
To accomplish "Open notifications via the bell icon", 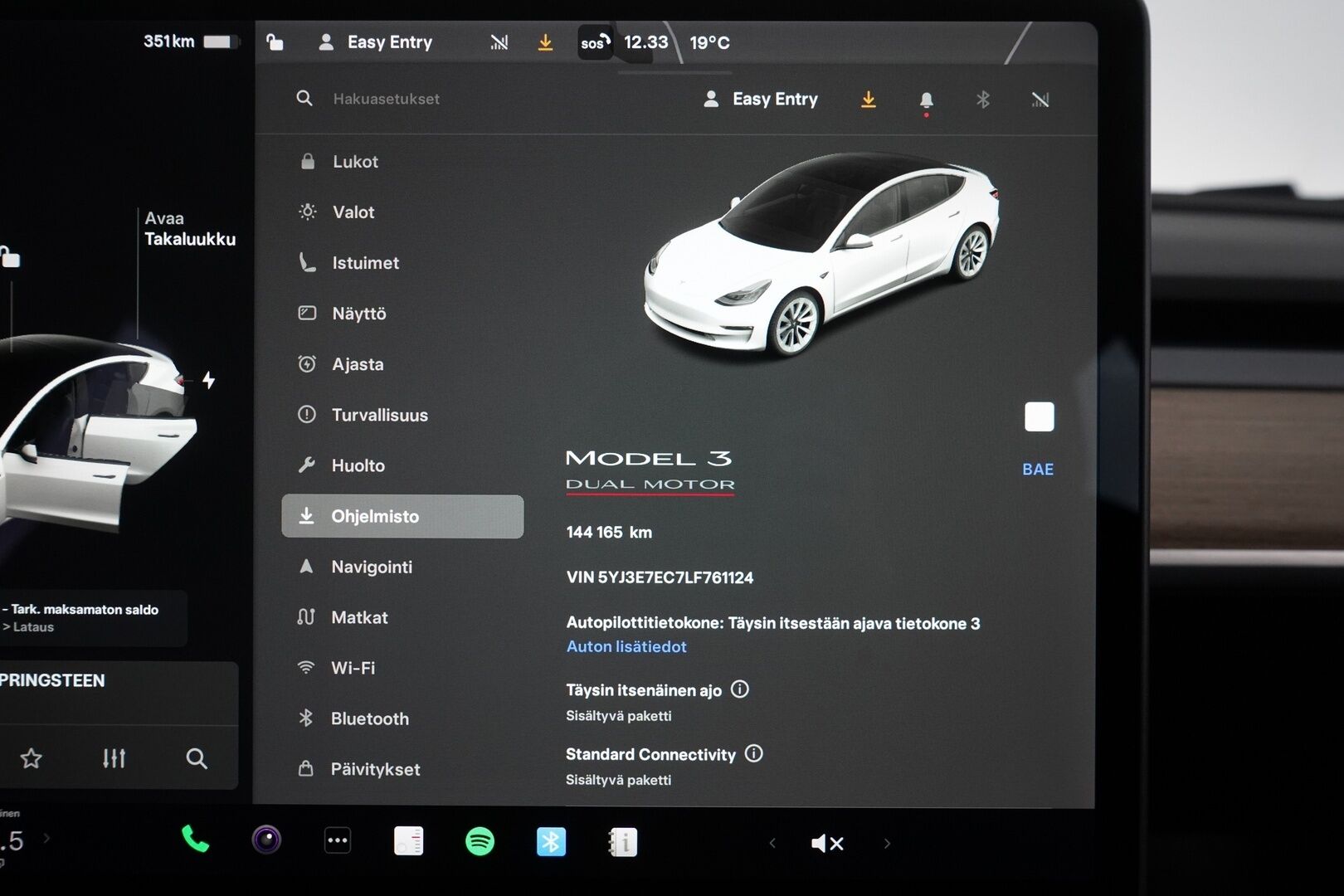I will coord(926,100).
